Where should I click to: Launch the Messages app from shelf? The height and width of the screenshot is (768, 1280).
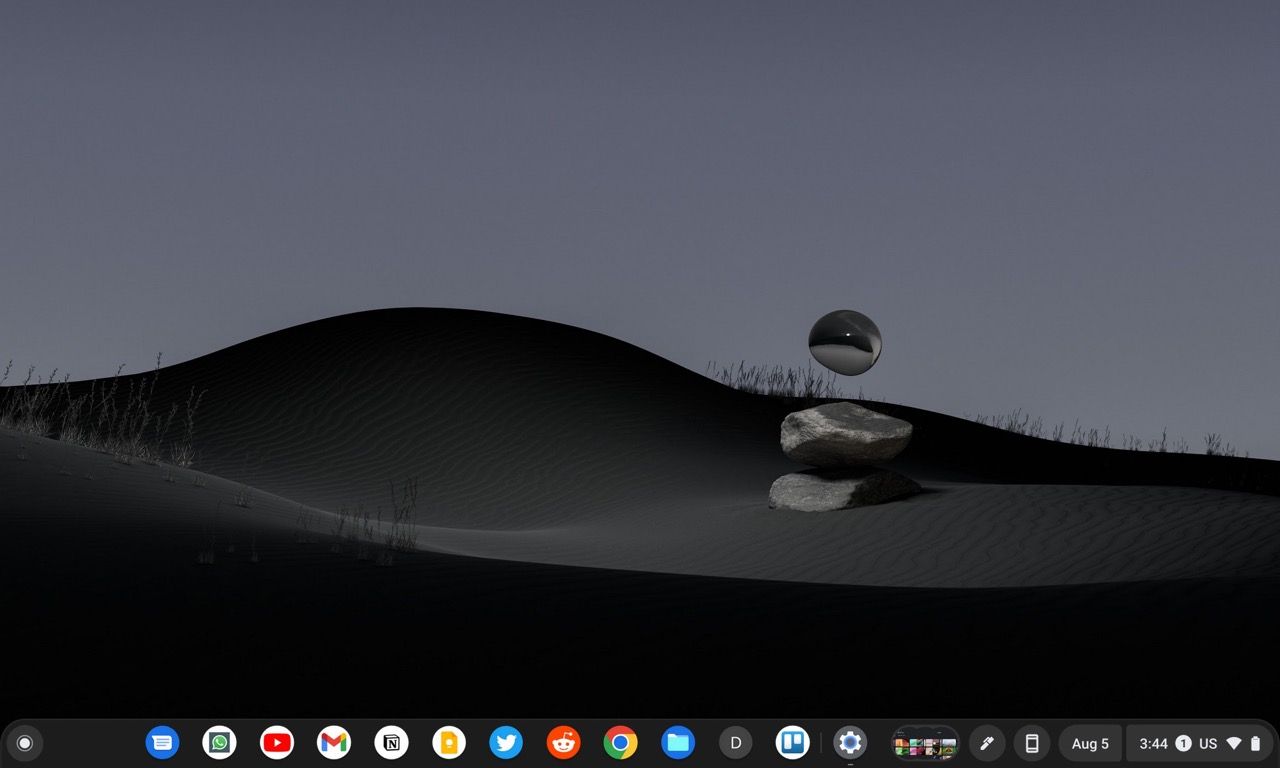tap(162, 743)
